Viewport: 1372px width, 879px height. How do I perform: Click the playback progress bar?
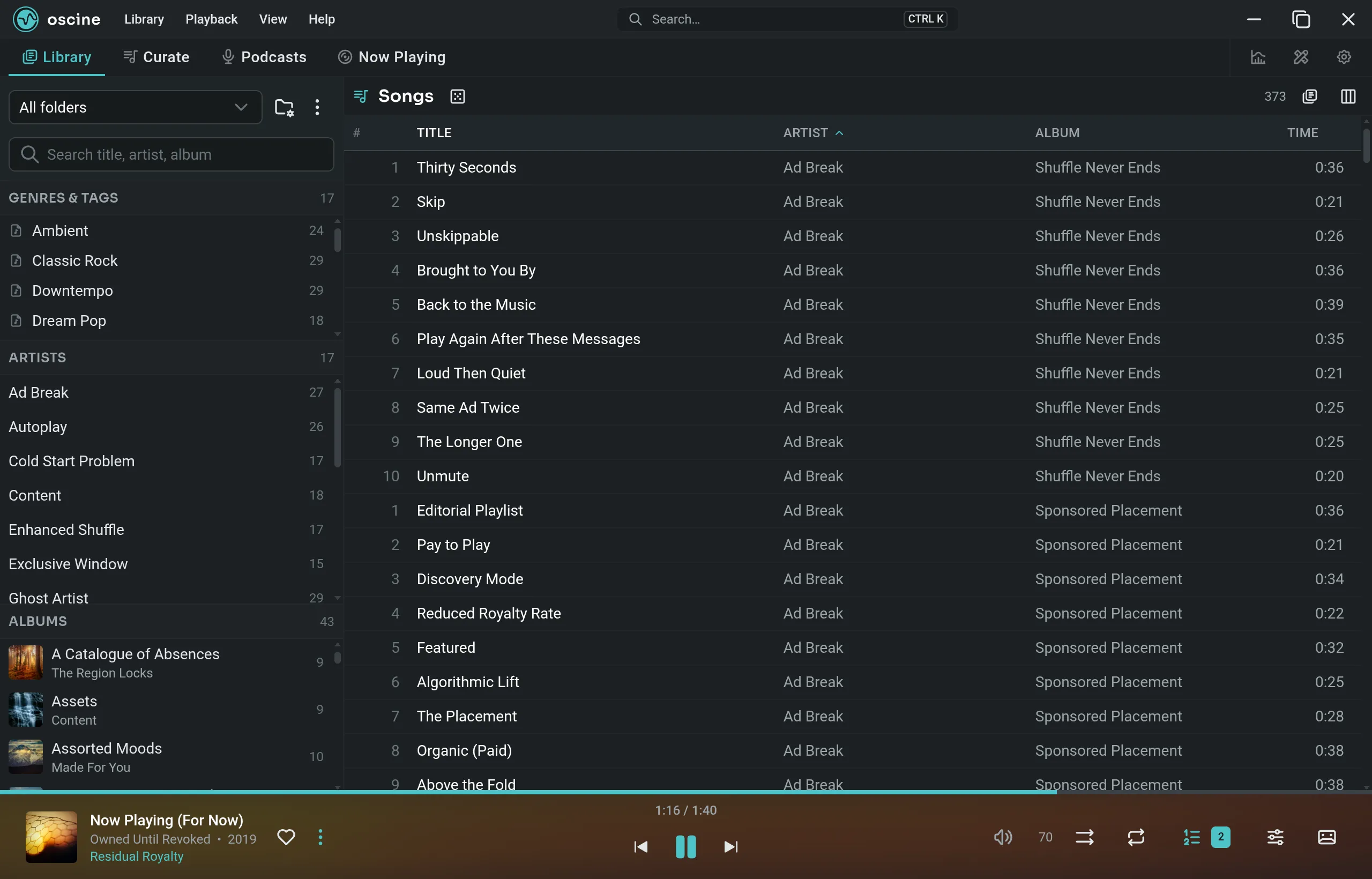(x=685, y=792)
